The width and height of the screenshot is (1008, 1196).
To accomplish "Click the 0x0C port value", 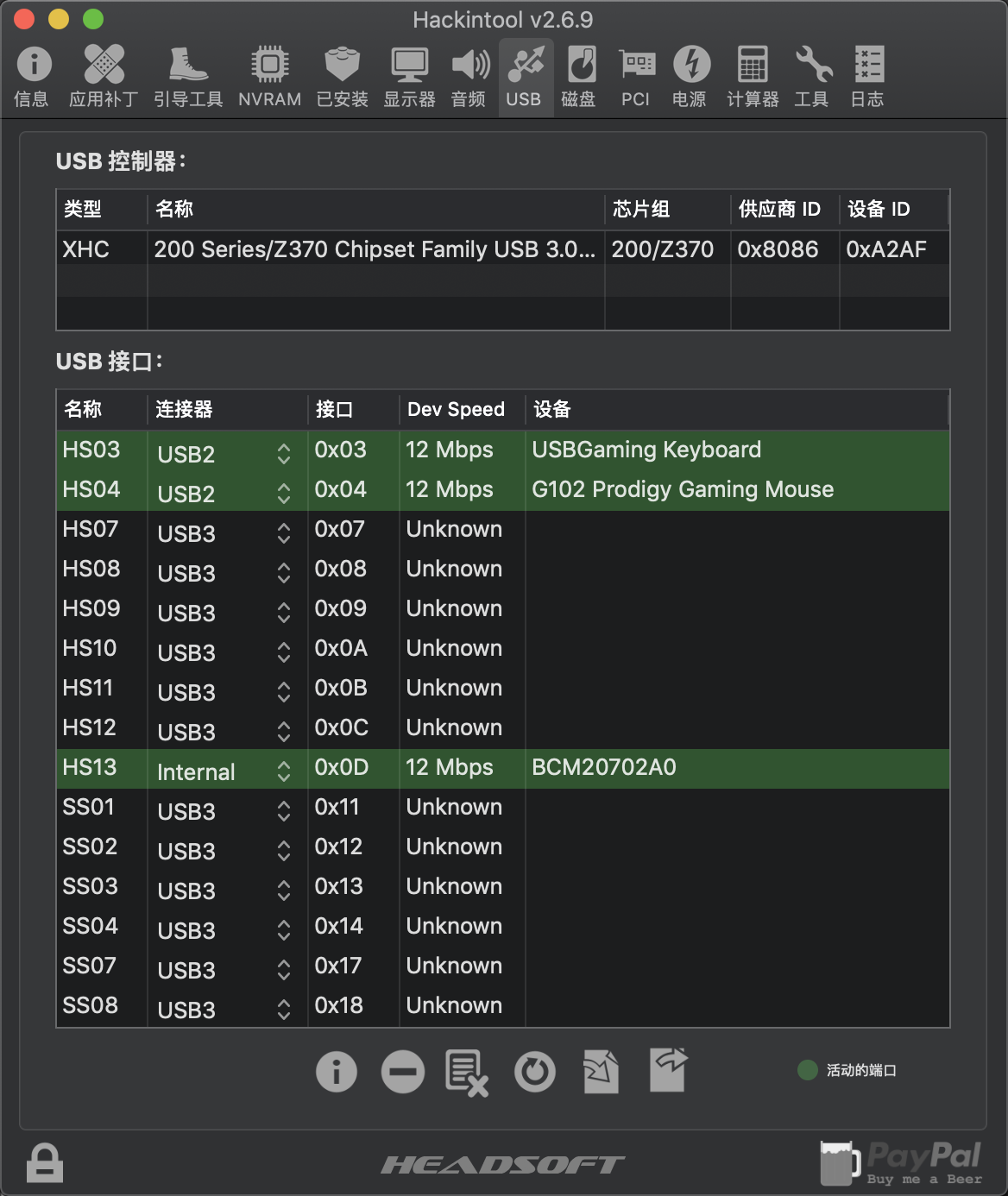I will click(x=342, y=727).
